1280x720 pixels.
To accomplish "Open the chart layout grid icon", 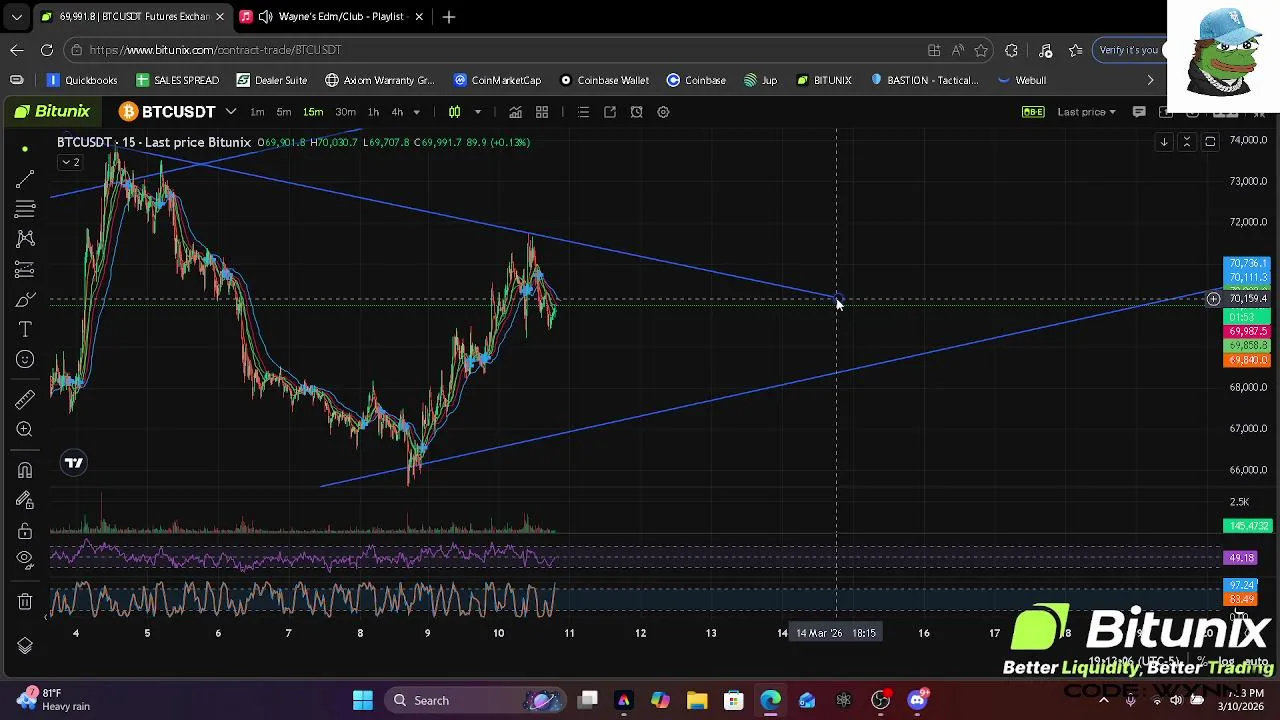I will click(542, 112).
